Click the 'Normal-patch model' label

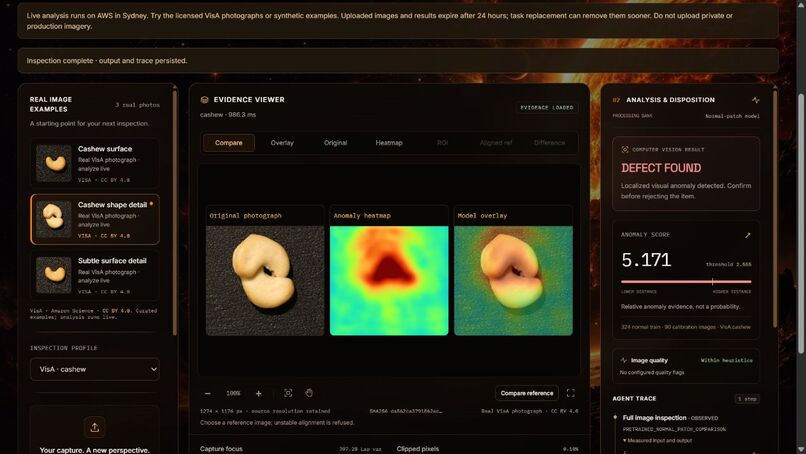tap(732, 116)
